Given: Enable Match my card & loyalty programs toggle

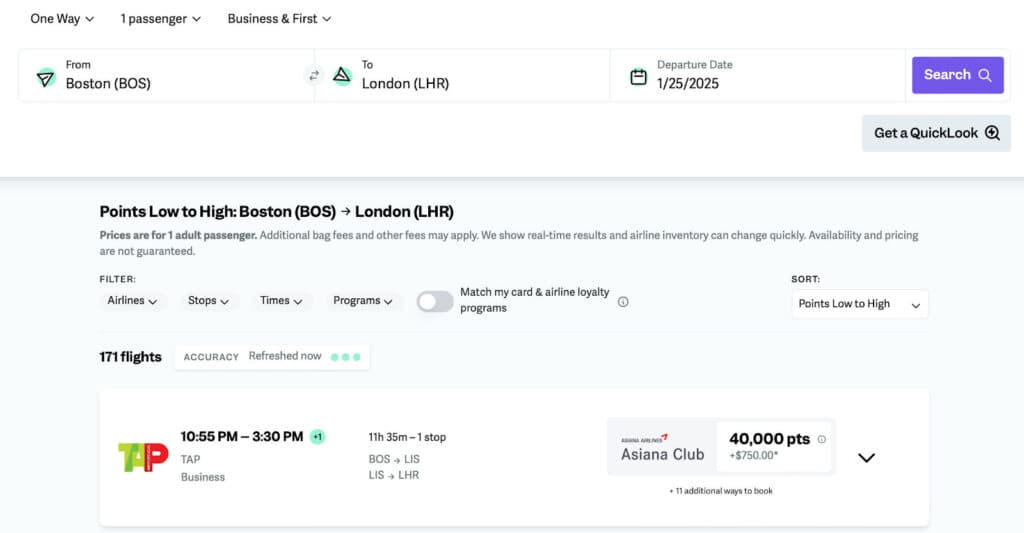Looking at the screenshot, I should coord(435,302).
